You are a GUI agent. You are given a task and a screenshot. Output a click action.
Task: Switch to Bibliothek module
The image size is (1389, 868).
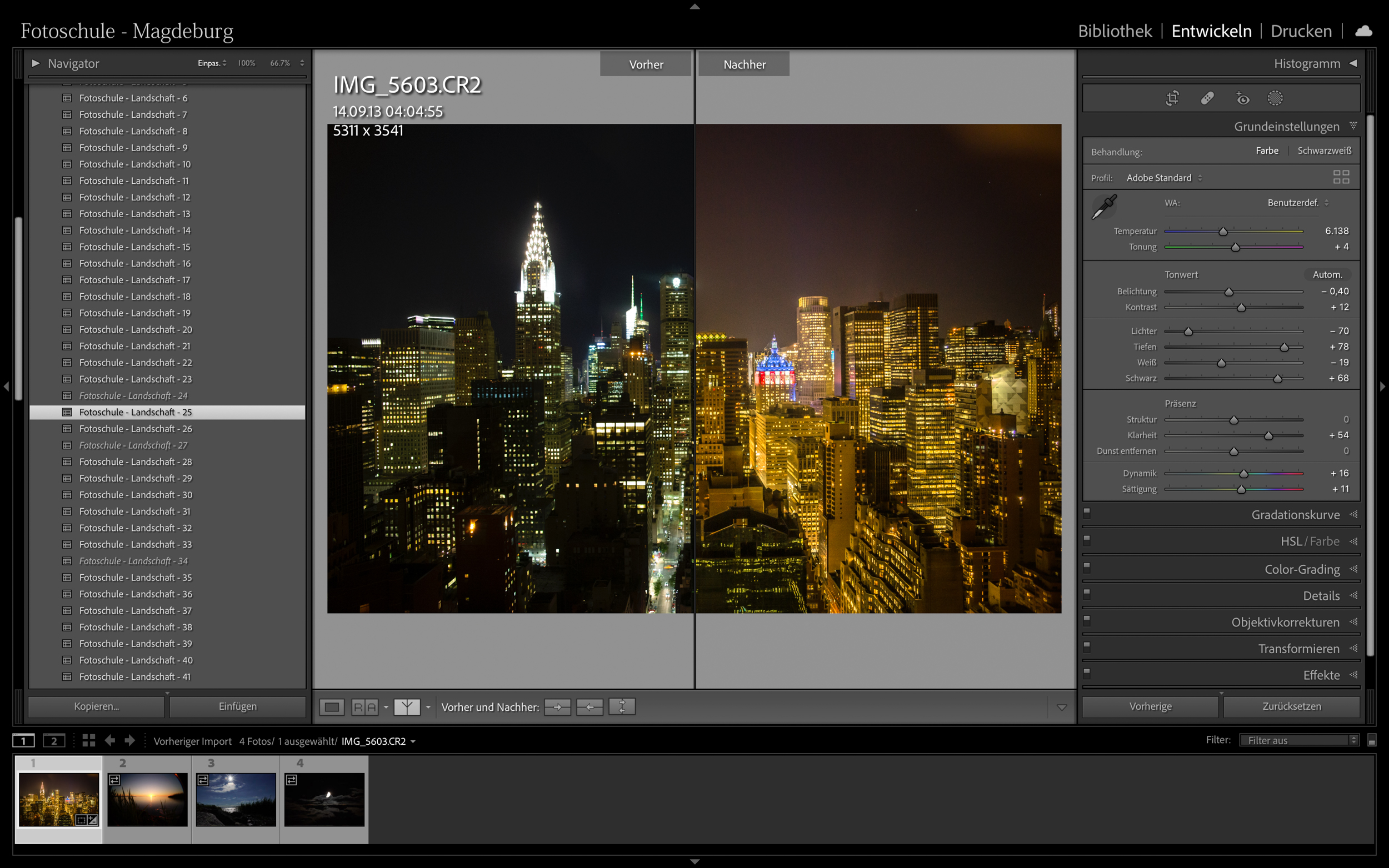tap(1115, 31)
